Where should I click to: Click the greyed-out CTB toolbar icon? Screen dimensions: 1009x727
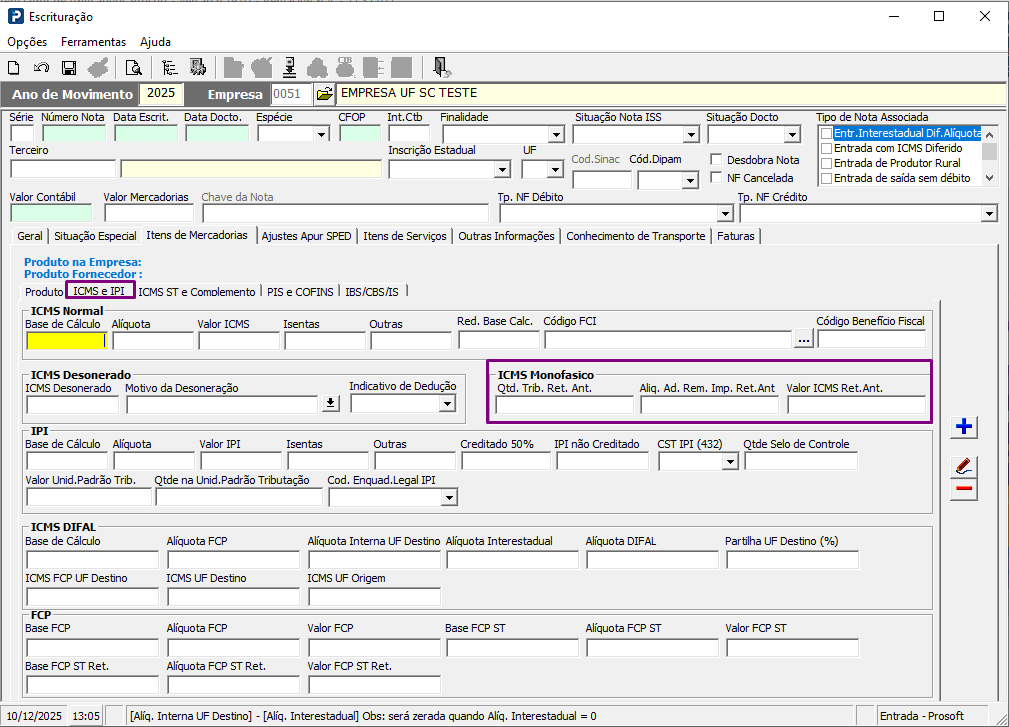coord(346,68)
